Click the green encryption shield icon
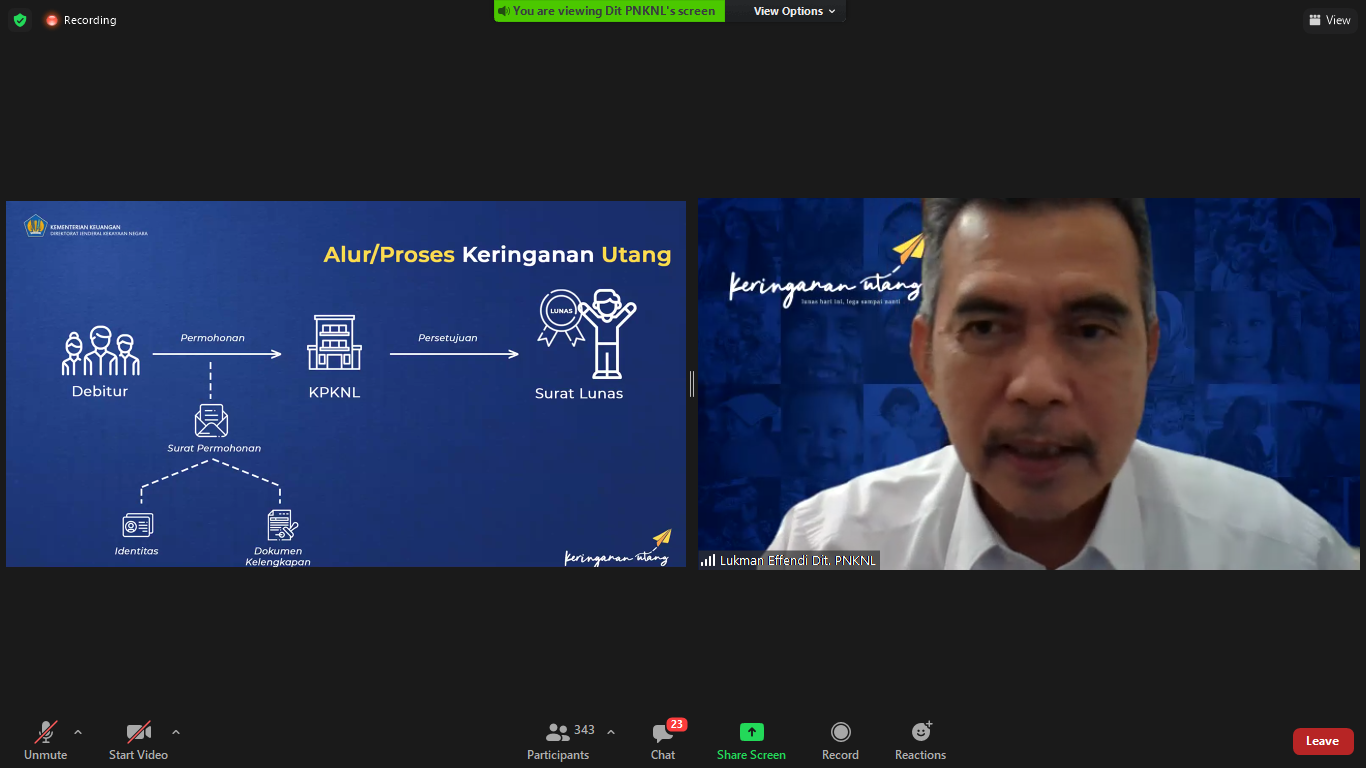This screenshot has height=768, width=1366. click(x=20, y=20)
